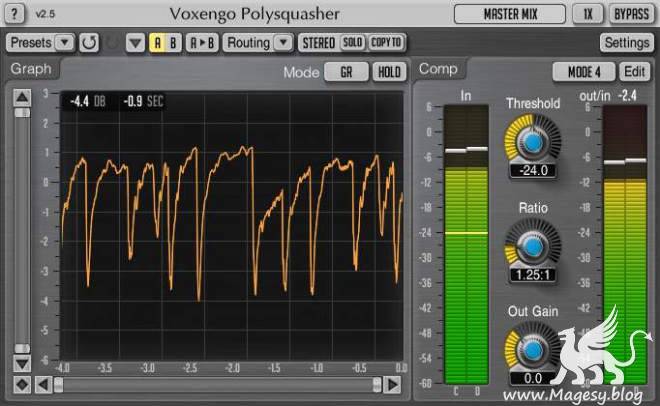Viewport: 660px width, 406px height.
Task: Click the Voxengo Polysquasher title text
Action: pyautogui.click(x=254, y=14)
